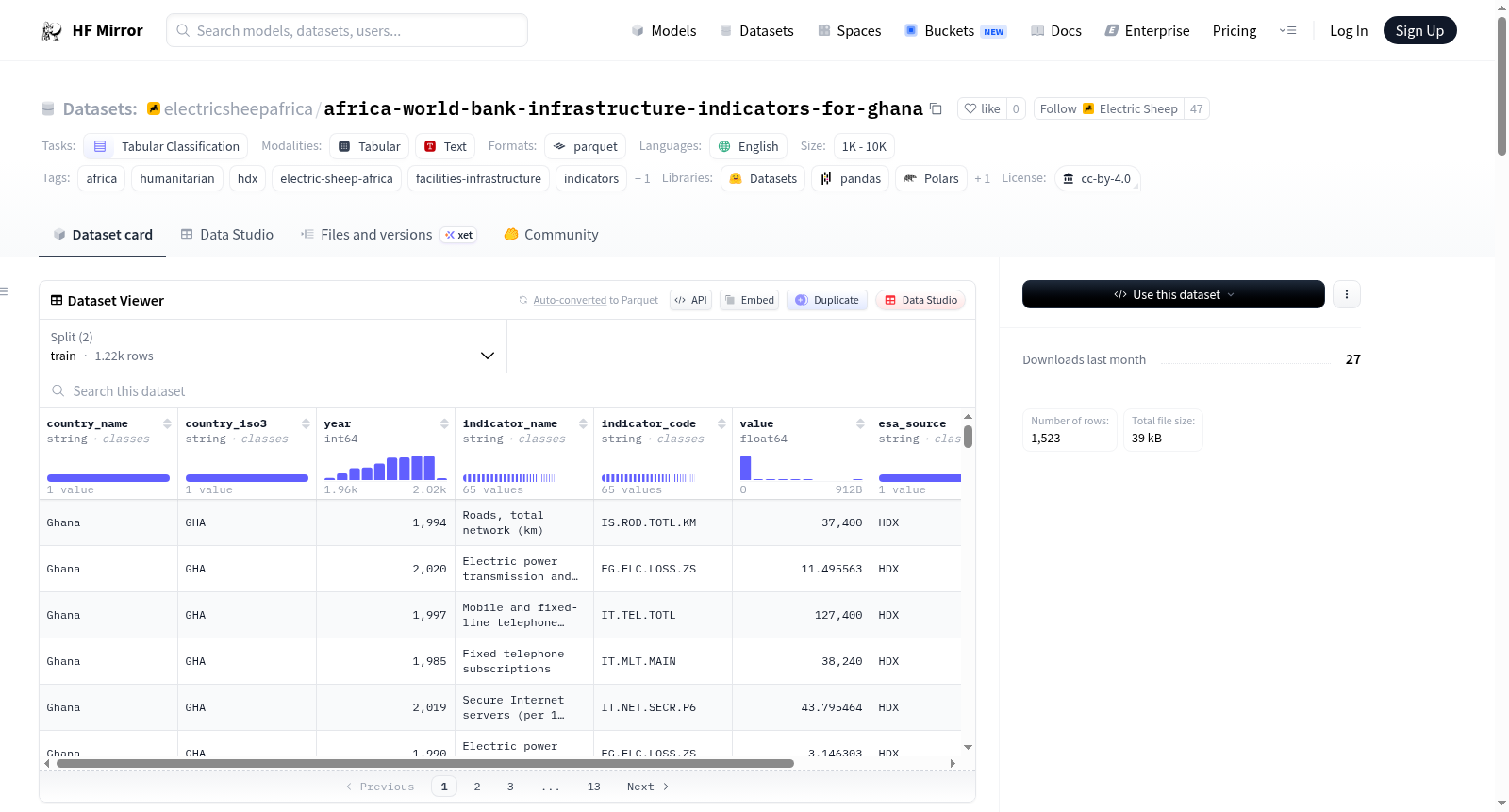Switch to the Data Studio tab
The height and width of the screenshot is (812, 1509).
(x=226, y=235)
